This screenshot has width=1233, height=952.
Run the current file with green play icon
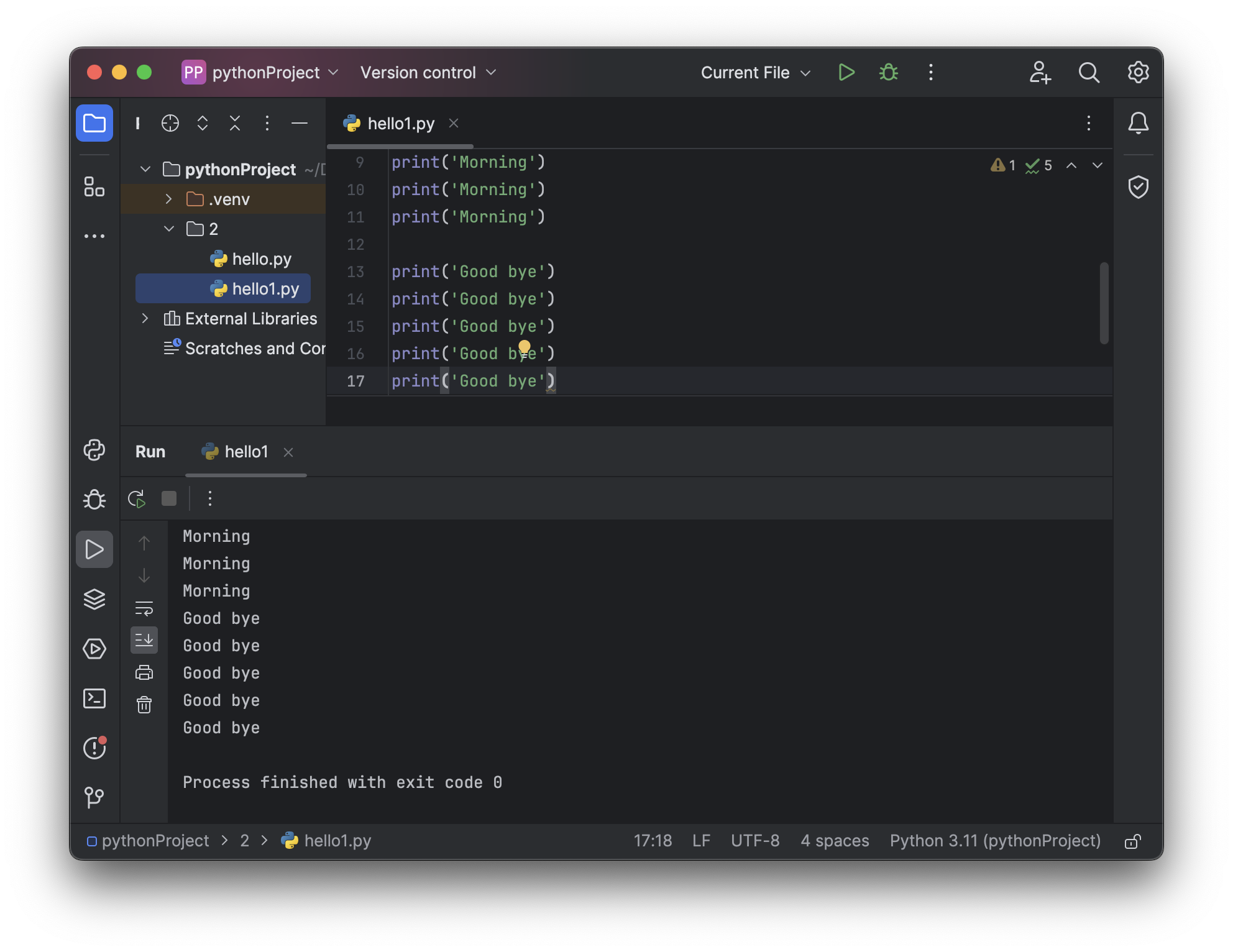click(846, 73)
